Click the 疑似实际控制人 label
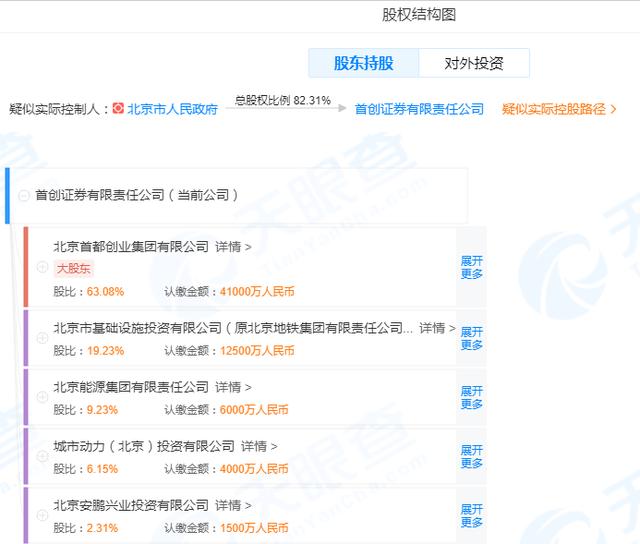Image resolution: width=640 pixels, height=544 pixels. coord(59,109)
